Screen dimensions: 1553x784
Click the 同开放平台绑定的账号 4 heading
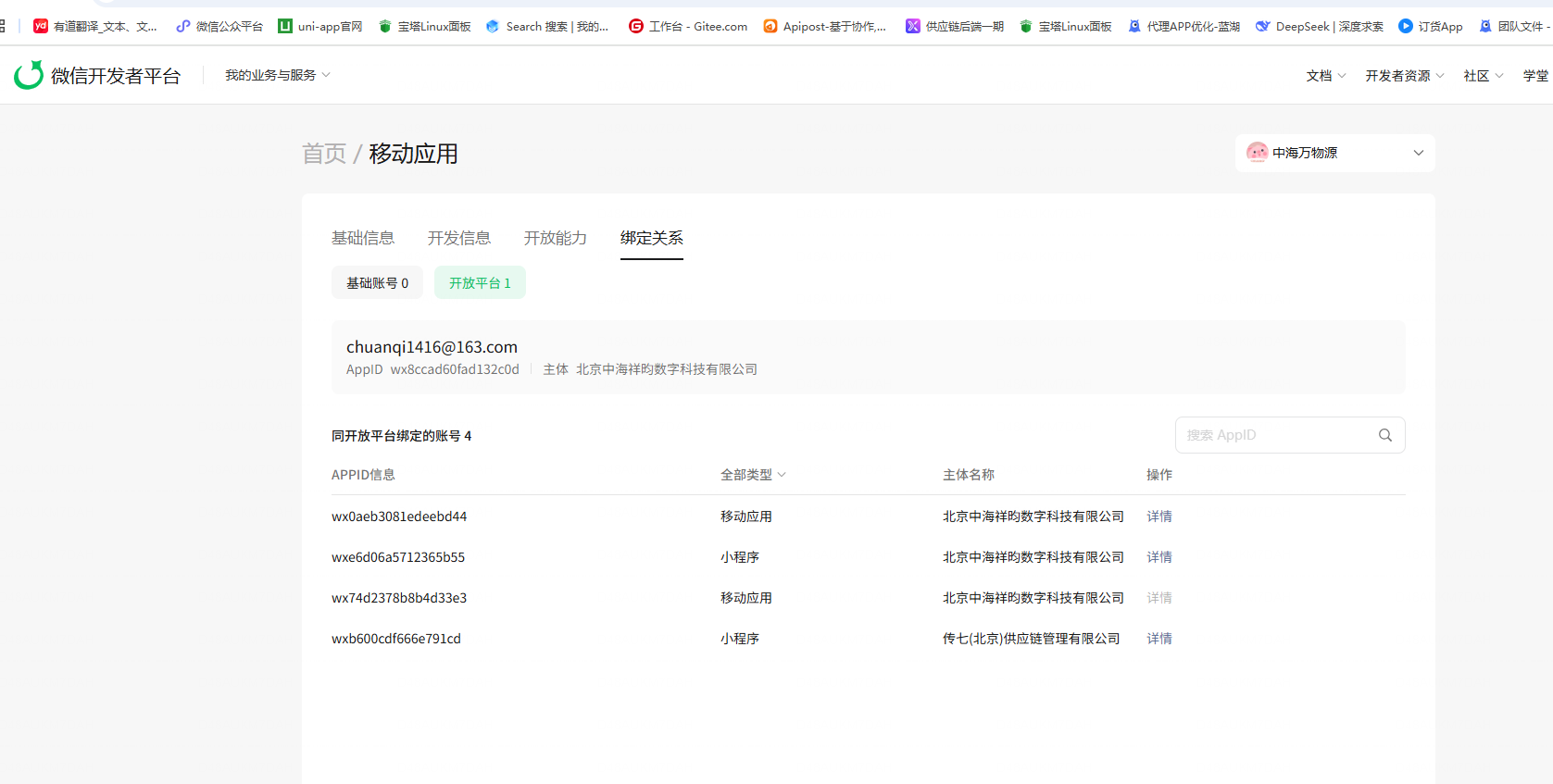402,436
